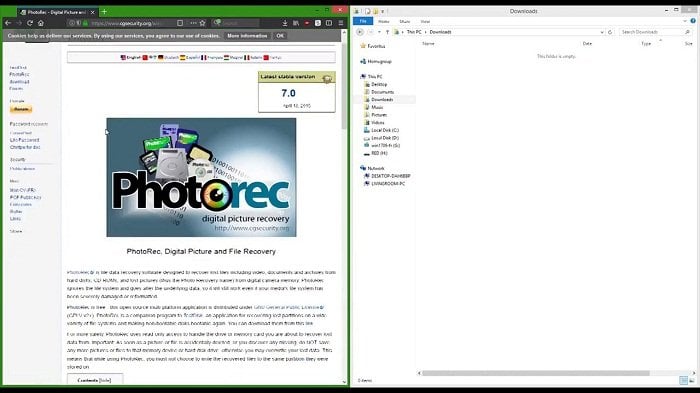Open GNU General Public License link
The image size is (700, 393).
(x=289, y=307)
